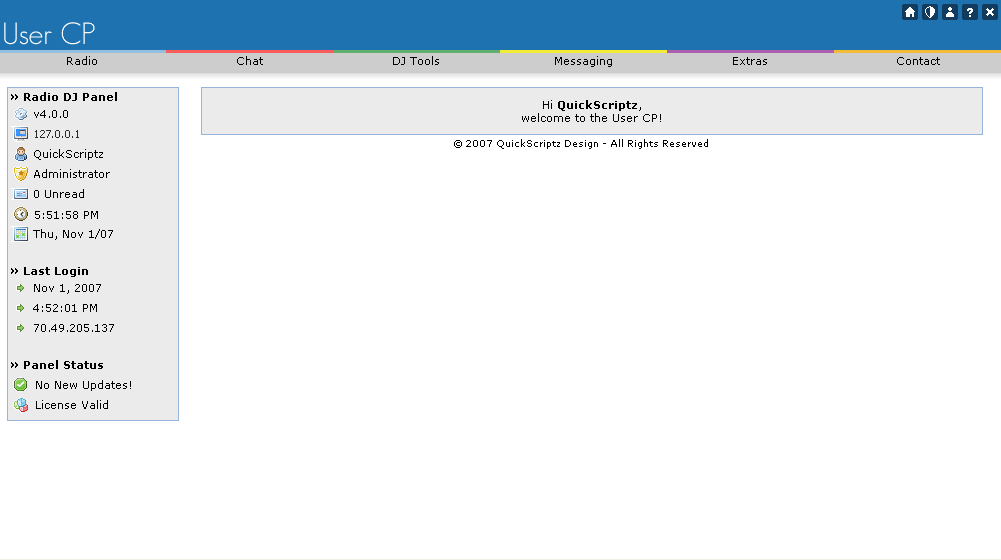Open the user profile icon in header
The width and height of the screenshot is (1001, 560).
click(x=950, y=12)
